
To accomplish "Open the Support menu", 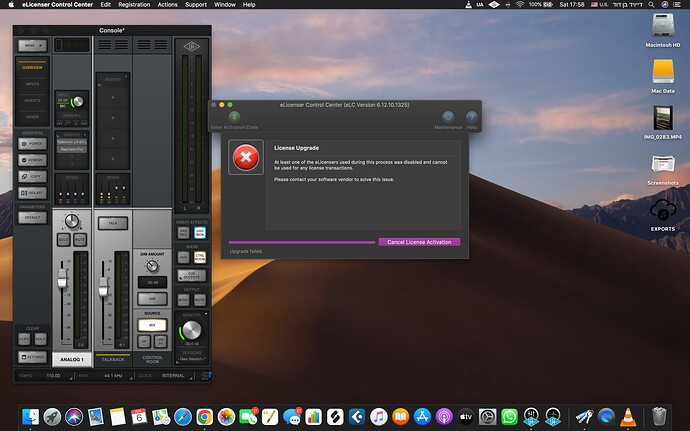I will click(x=196, y=4).
